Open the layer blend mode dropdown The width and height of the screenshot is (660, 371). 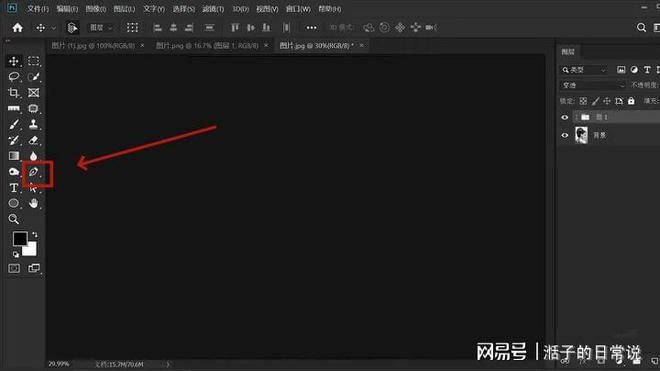pyautogui.click(x=592, y=85)
